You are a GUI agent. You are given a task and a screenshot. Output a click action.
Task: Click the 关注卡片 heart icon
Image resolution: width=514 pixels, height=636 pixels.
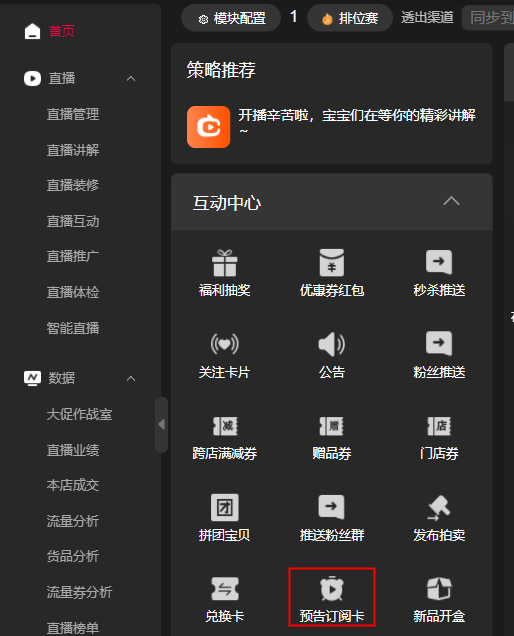[224, 344]
